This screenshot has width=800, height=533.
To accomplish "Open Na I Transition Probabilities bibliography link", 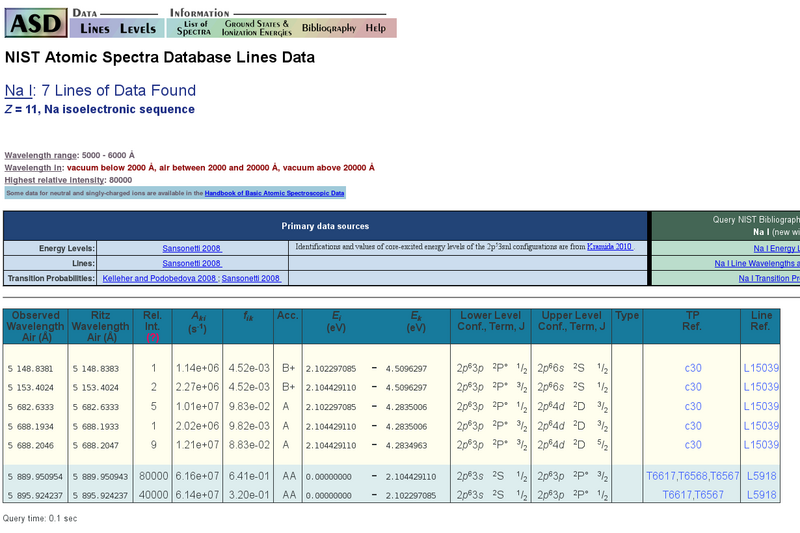I will [x=769, y=278].
